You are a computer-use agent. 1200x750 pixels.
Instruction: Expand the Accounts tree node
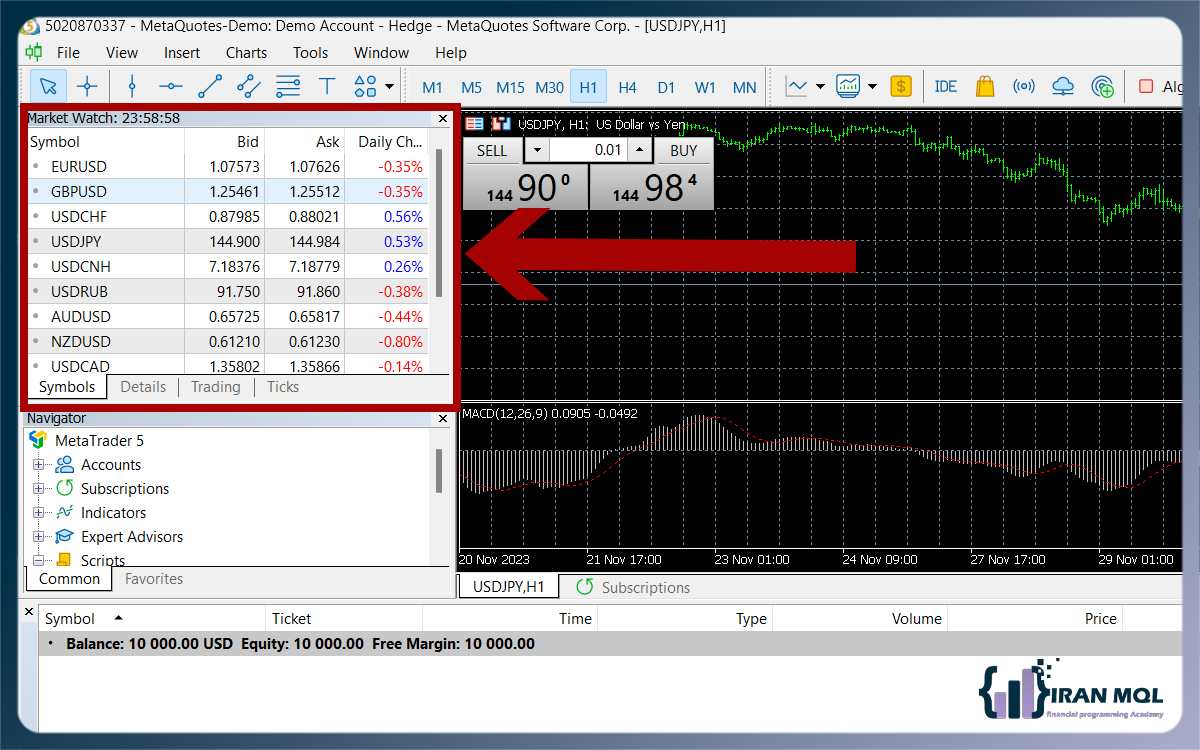[x=39, y=464]
